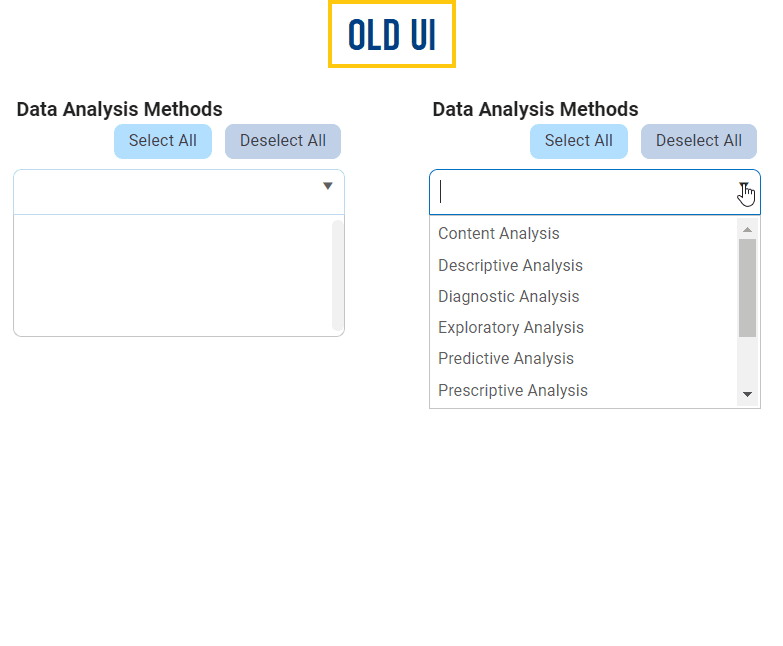Choose the Predictive Analysis option
Screen dimensions: 783x646
click(x=506, y=359)
